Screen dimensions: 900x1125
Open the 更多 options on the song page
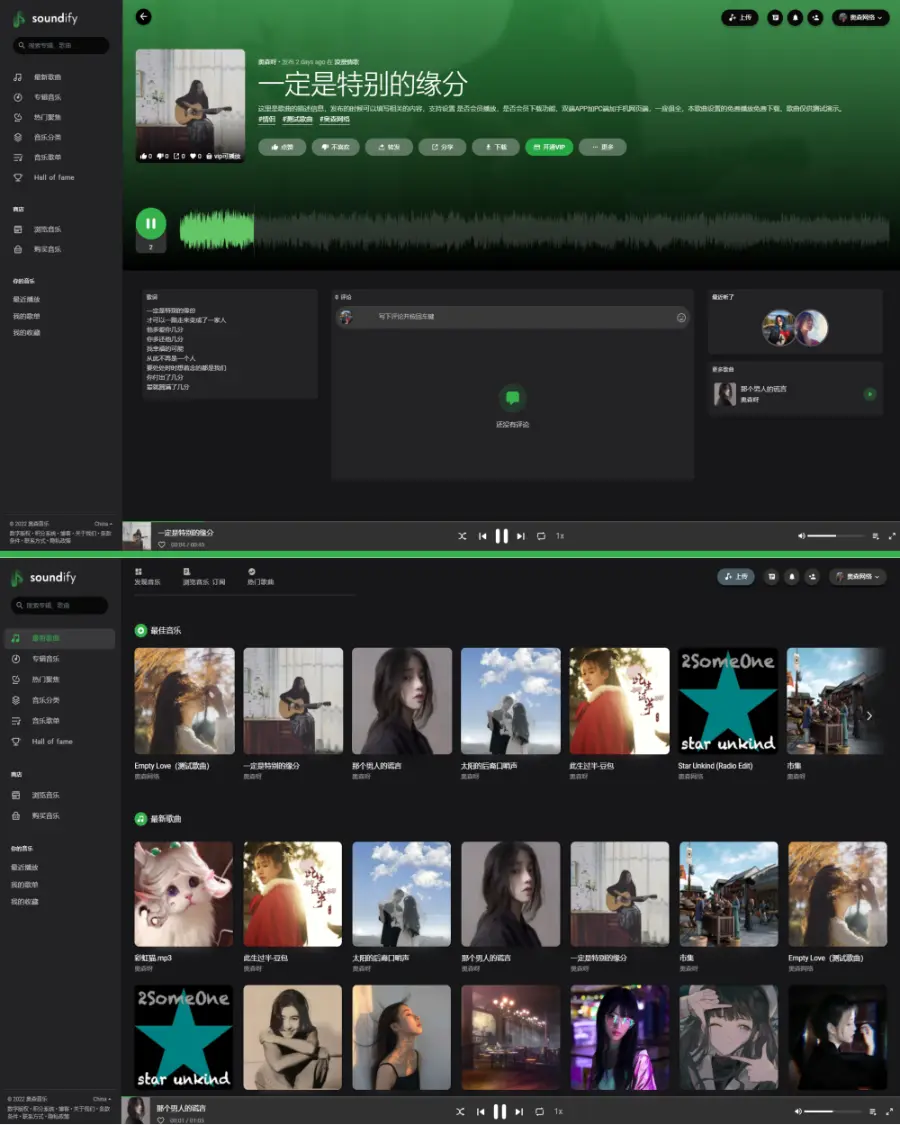[x=602, y=147]
